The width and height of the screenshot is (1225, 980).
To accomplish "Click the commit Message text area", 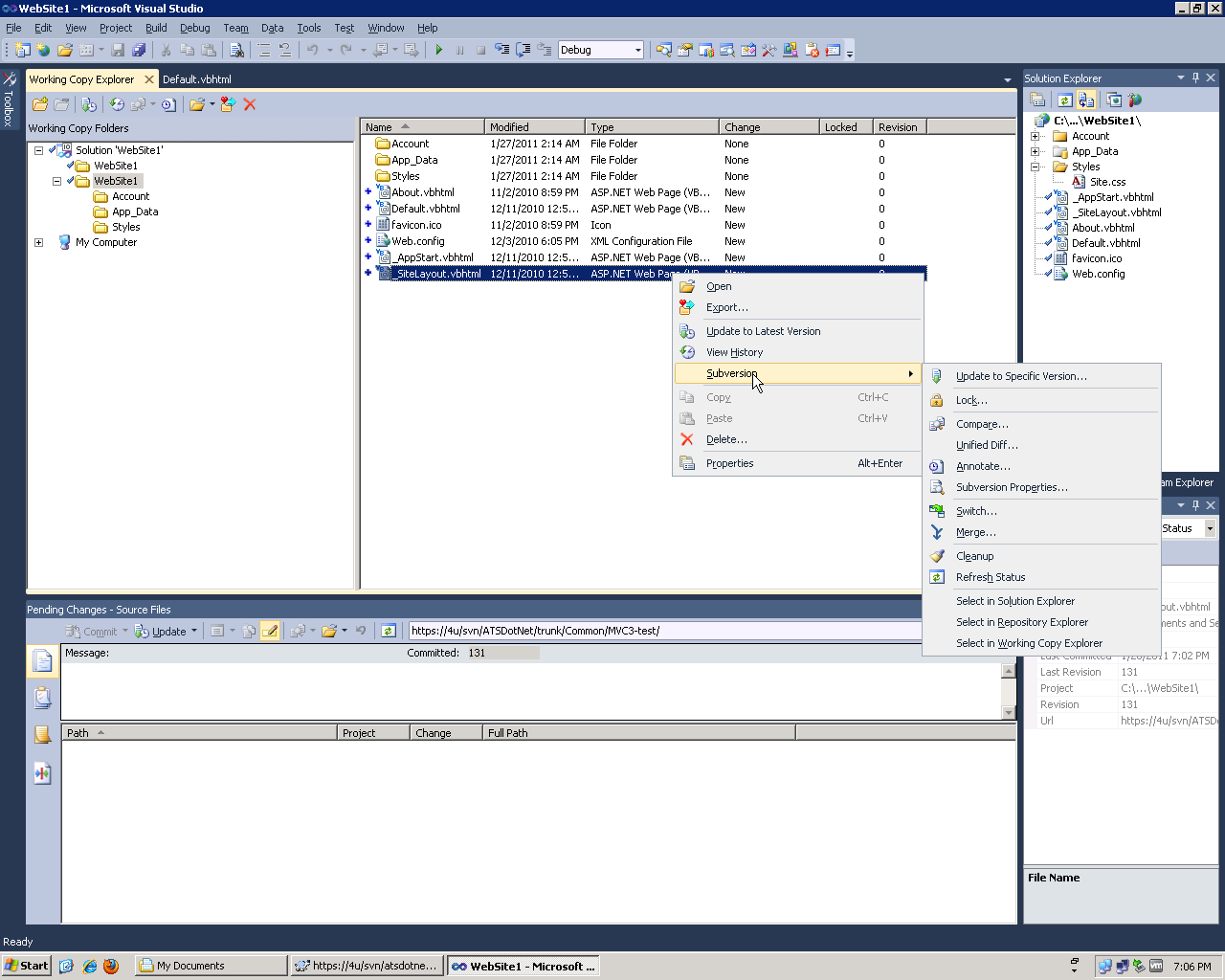I will [x=531, y=689].
